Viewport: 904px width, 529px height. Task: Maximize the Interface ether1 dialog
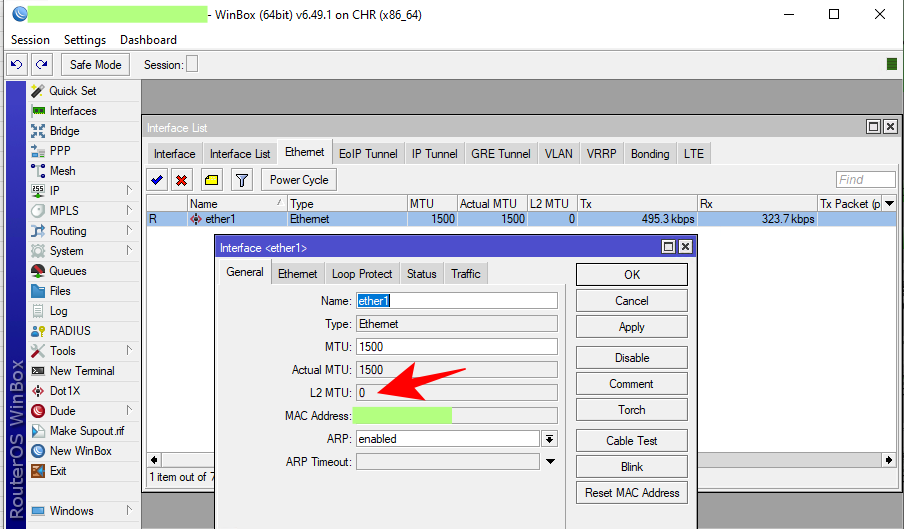click(x=668, y=247)
